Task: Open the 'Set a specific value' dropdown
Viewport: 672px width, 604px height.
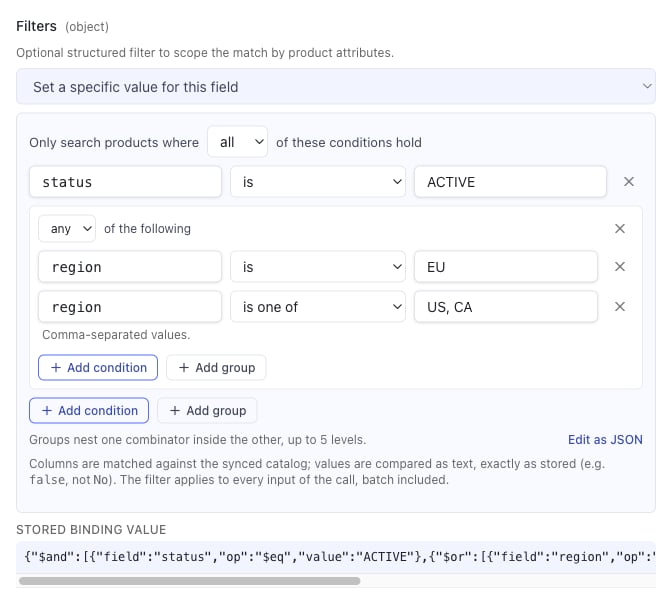Action: point(336,87)
